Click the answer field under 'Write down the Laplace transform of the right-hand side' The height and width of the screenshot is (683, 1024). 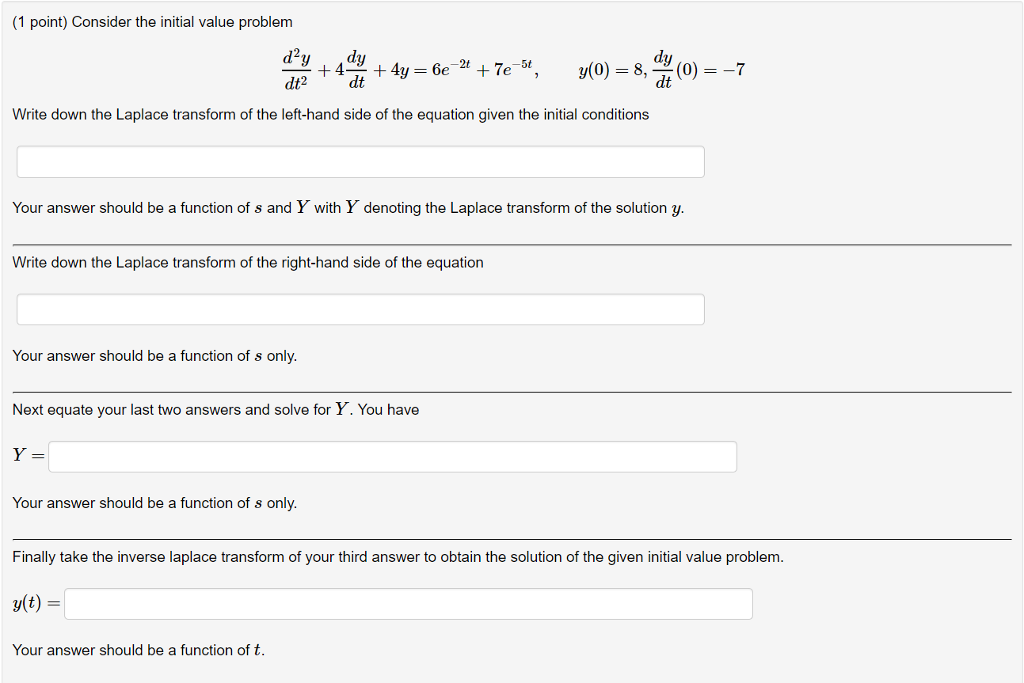click(359, 308)
